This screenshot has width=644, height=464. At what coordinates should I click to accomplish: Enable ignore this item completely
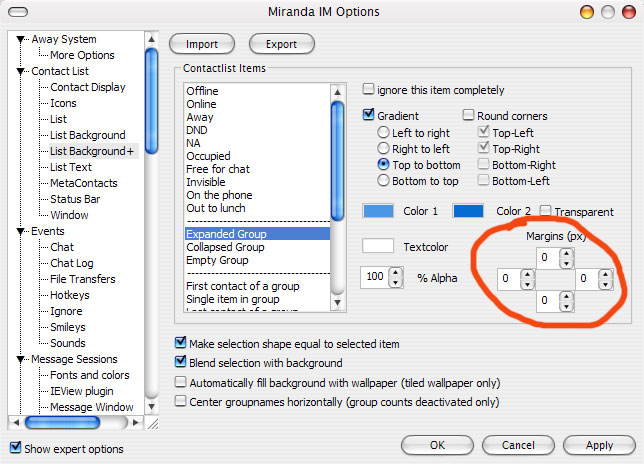[368, 89]
